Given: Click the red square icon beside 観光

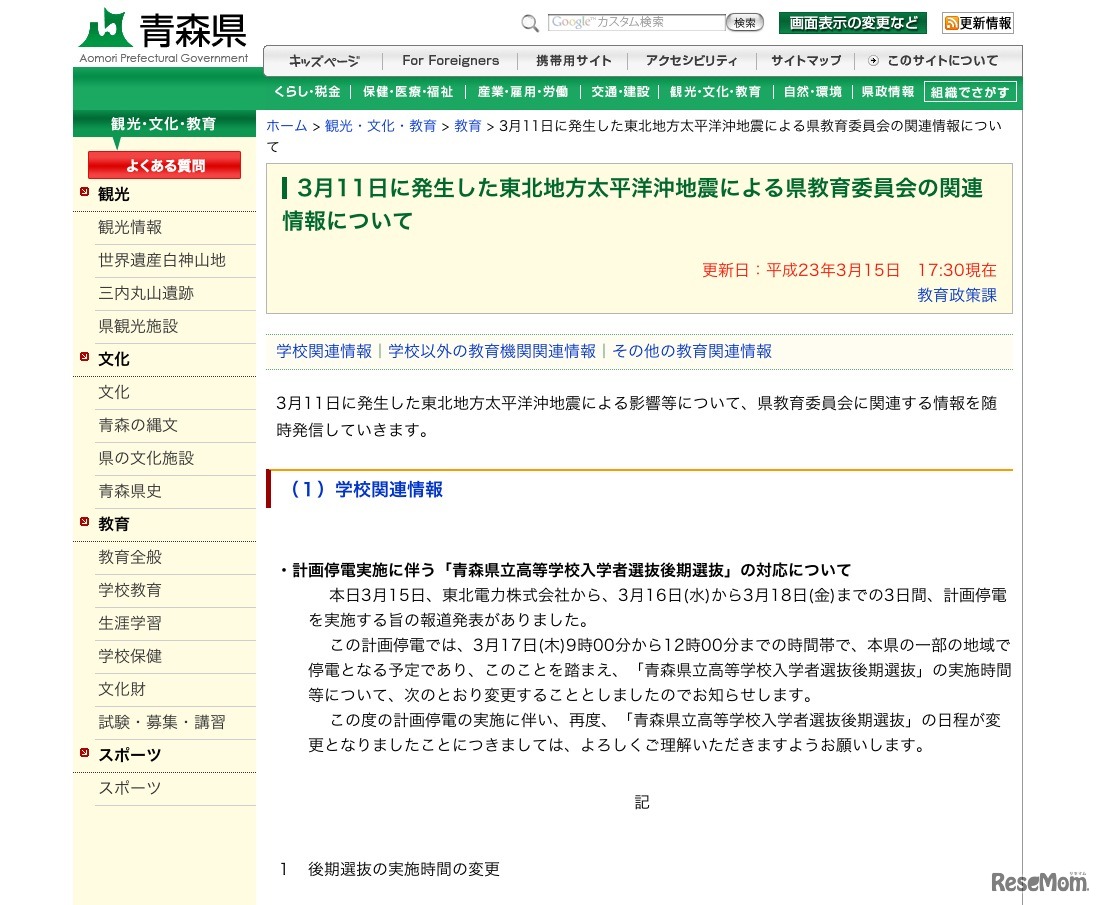Looking at the screenshot, I should click(x=84, y=192).
